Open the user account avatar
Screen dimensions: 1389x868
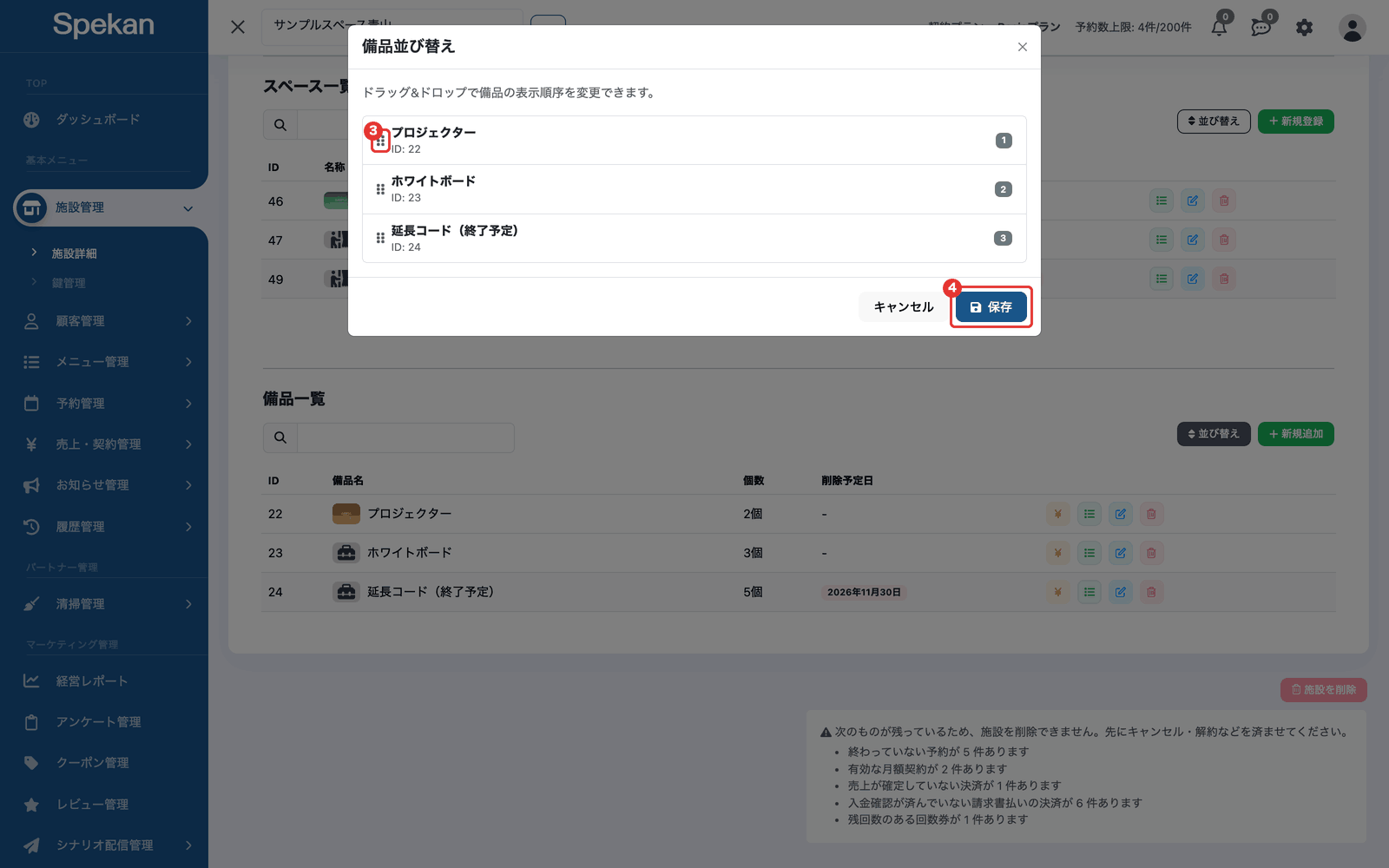(1352, 28)
